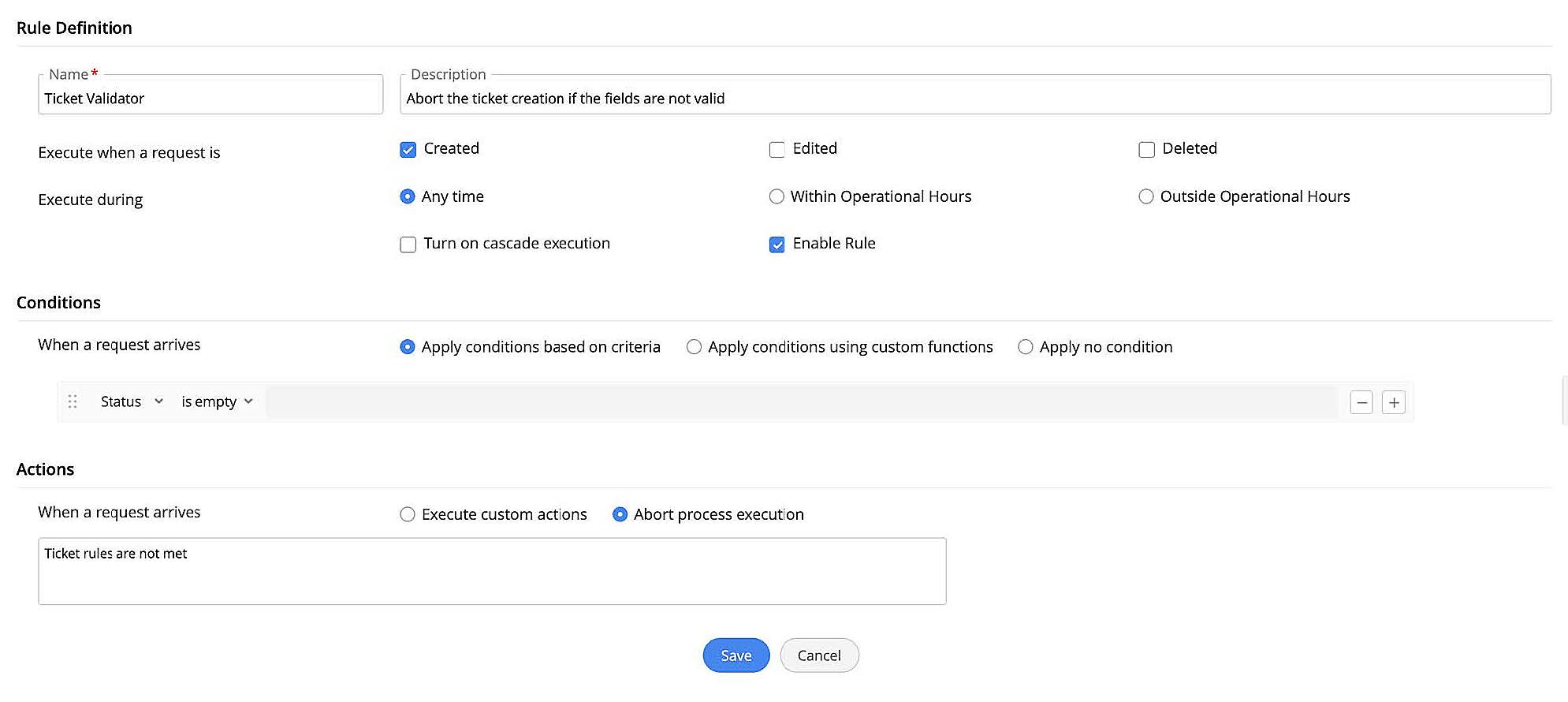1568x702 pixels.
Task: Disable the Enable Rule checkbox
Action: coord(777,245)
